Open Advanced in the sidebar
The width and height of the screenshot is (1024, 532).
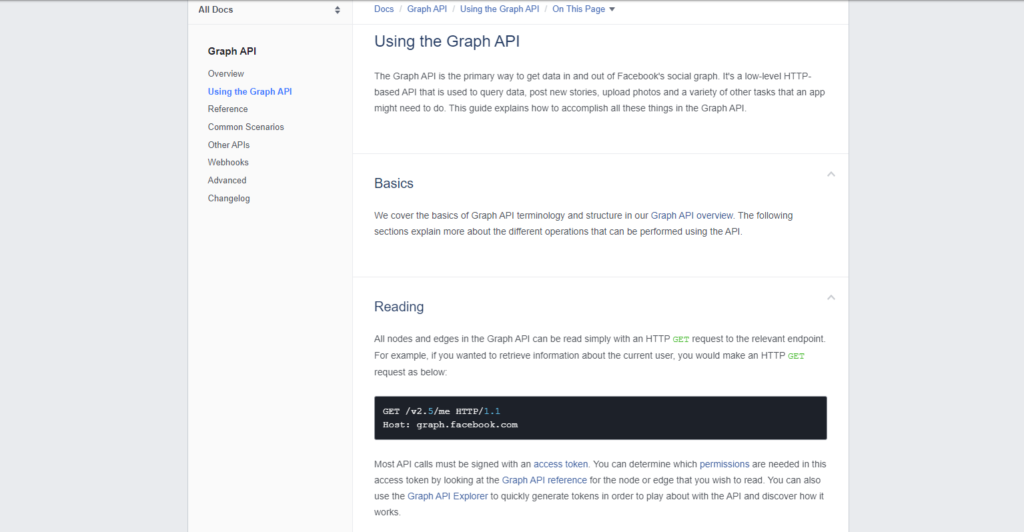point(227,180)
